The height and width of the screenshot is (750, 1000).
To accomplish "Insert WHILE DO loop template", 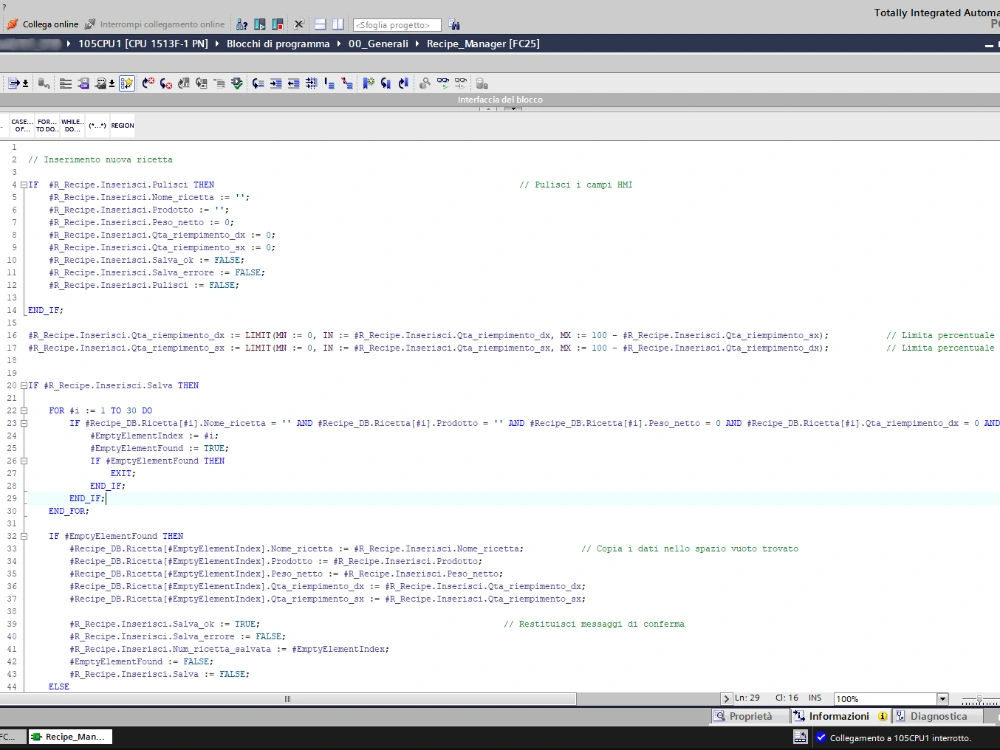I will (71, 126).
